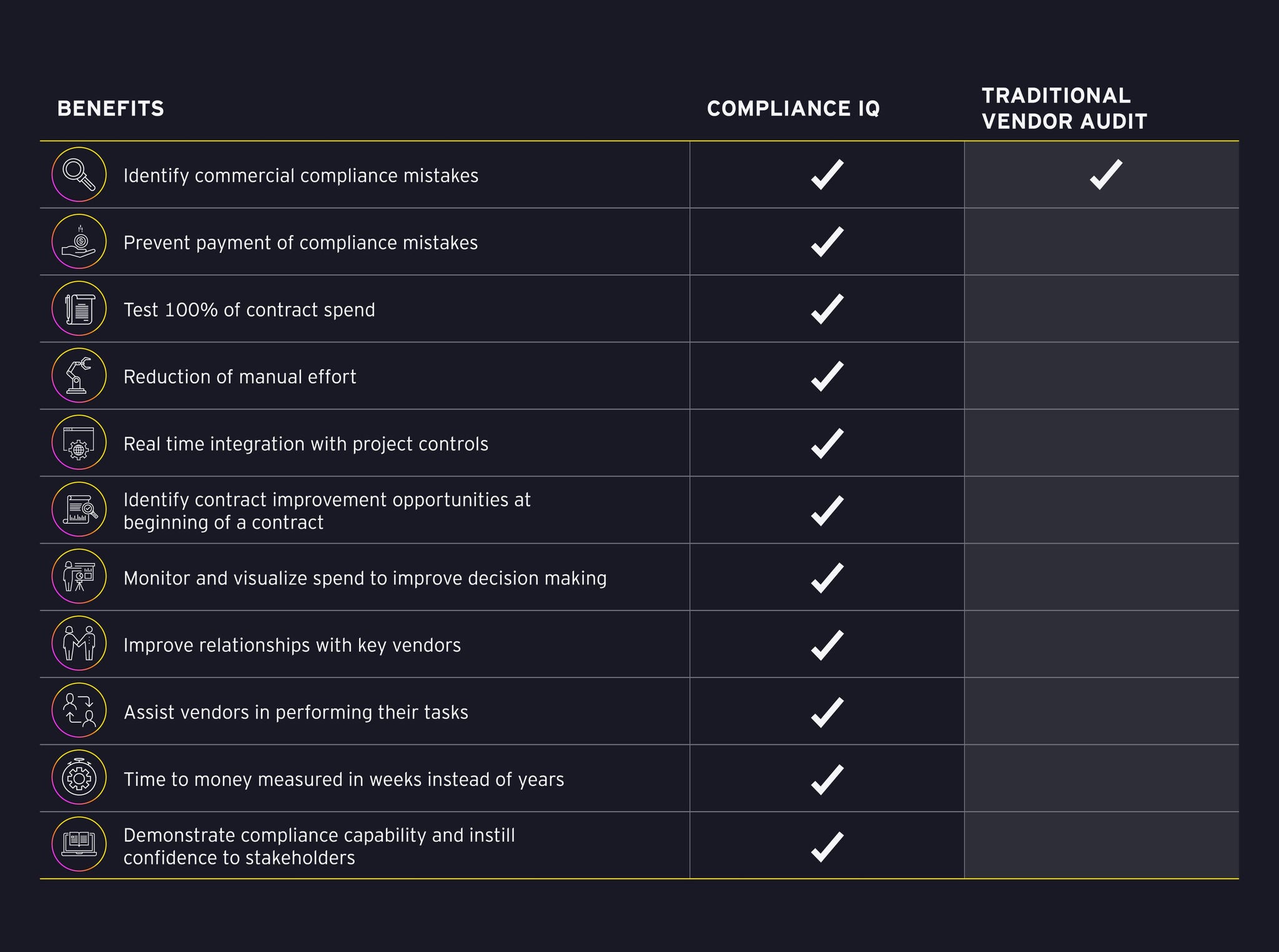The height and width of the screenshot is (952, 1279).
Task: Click the hand holding coin payment icon
Action: click(x=79, y=242)
